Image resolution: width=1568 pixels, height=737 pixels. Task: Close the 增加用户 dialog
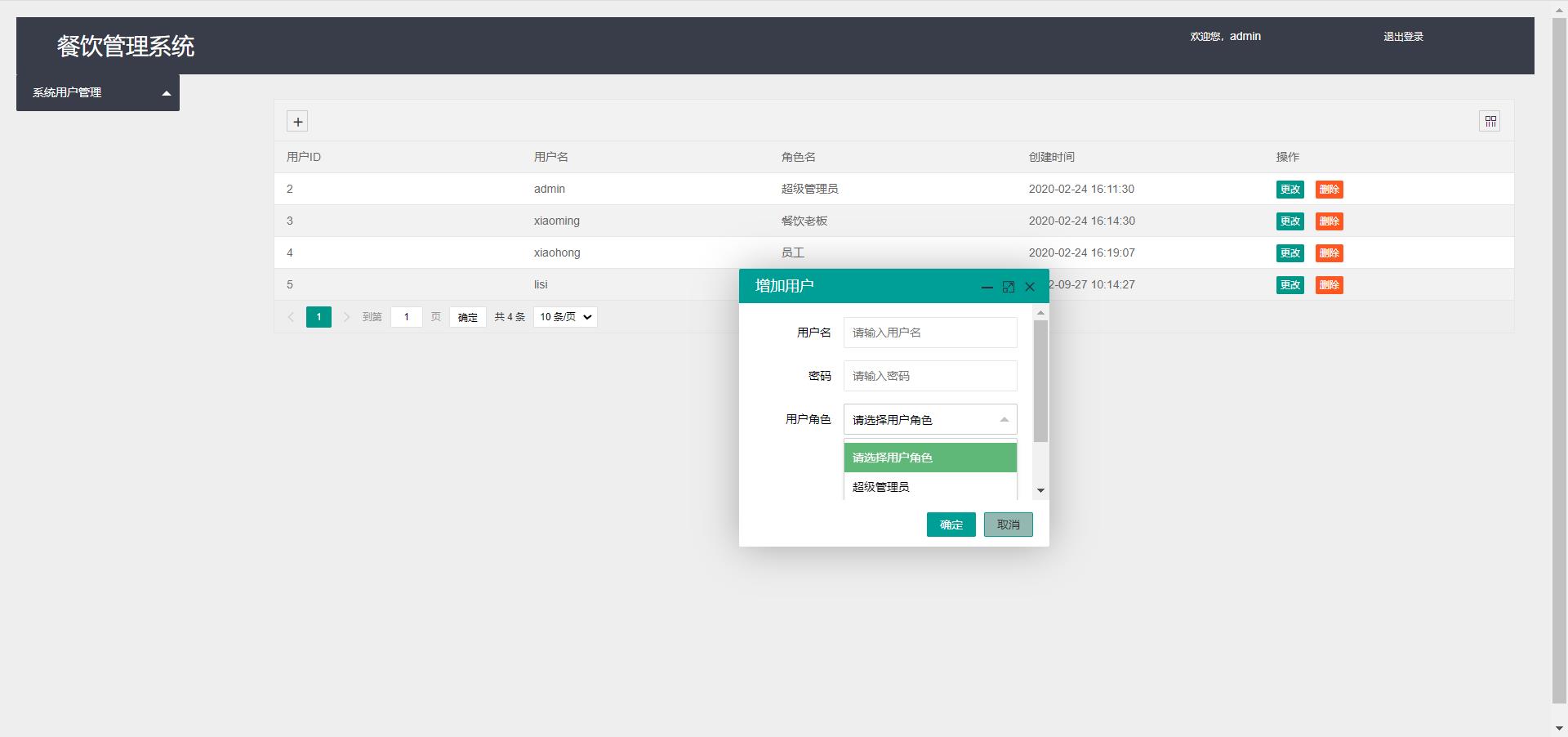pyautogui.click(x=1030, y=287)
